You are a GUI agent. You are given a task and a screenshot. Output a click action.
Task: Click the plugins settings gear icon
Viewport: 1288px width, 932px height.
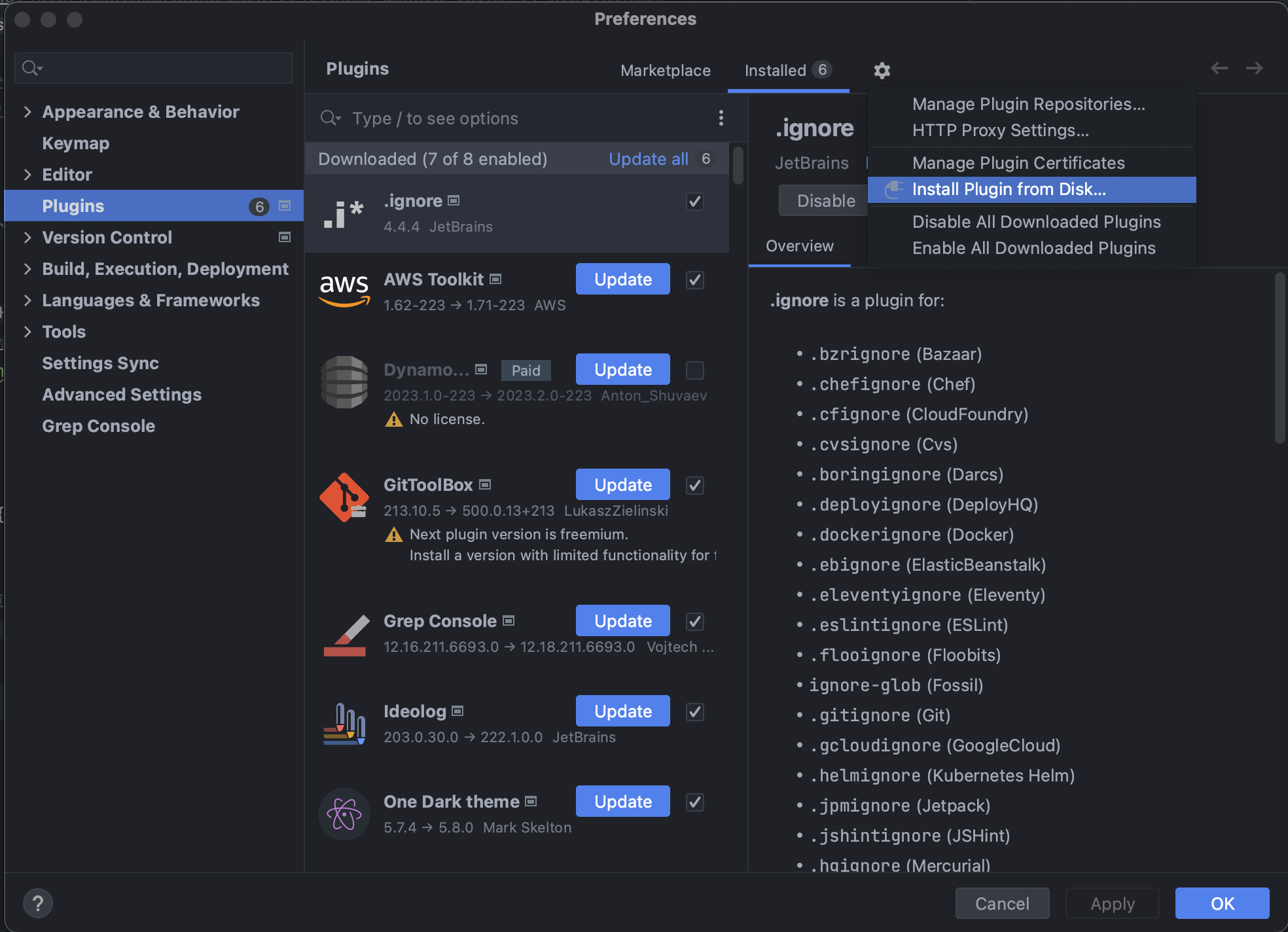[882, 70]
